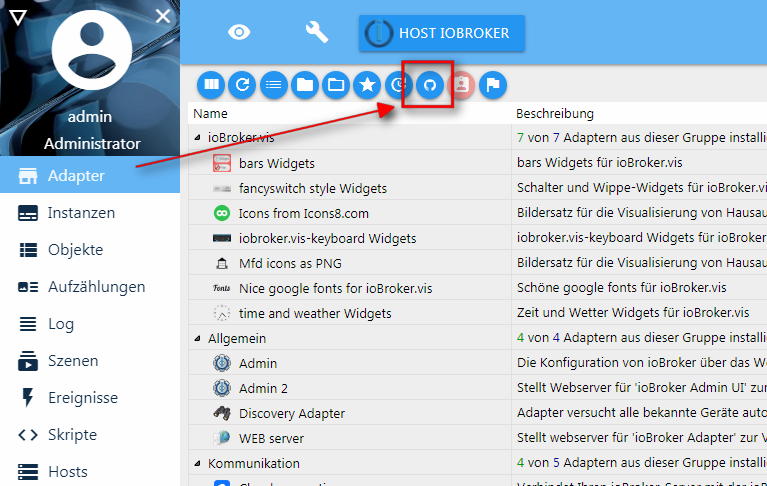Switch adapters to list view icon
Image resolution: width=767 pixels, height=486 pixels.
pyautogui.click(x=273, y=85)
